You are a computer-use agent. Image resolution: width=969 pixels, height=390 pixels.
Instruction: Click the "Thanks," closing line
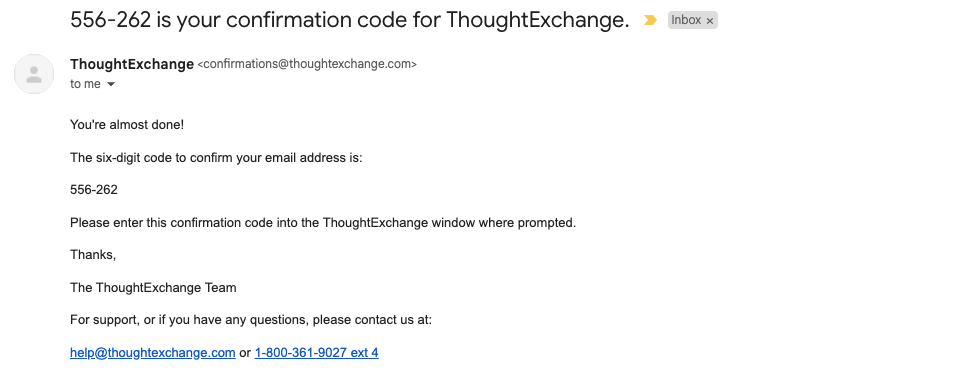pyautogui.click(x=93, y=255)
